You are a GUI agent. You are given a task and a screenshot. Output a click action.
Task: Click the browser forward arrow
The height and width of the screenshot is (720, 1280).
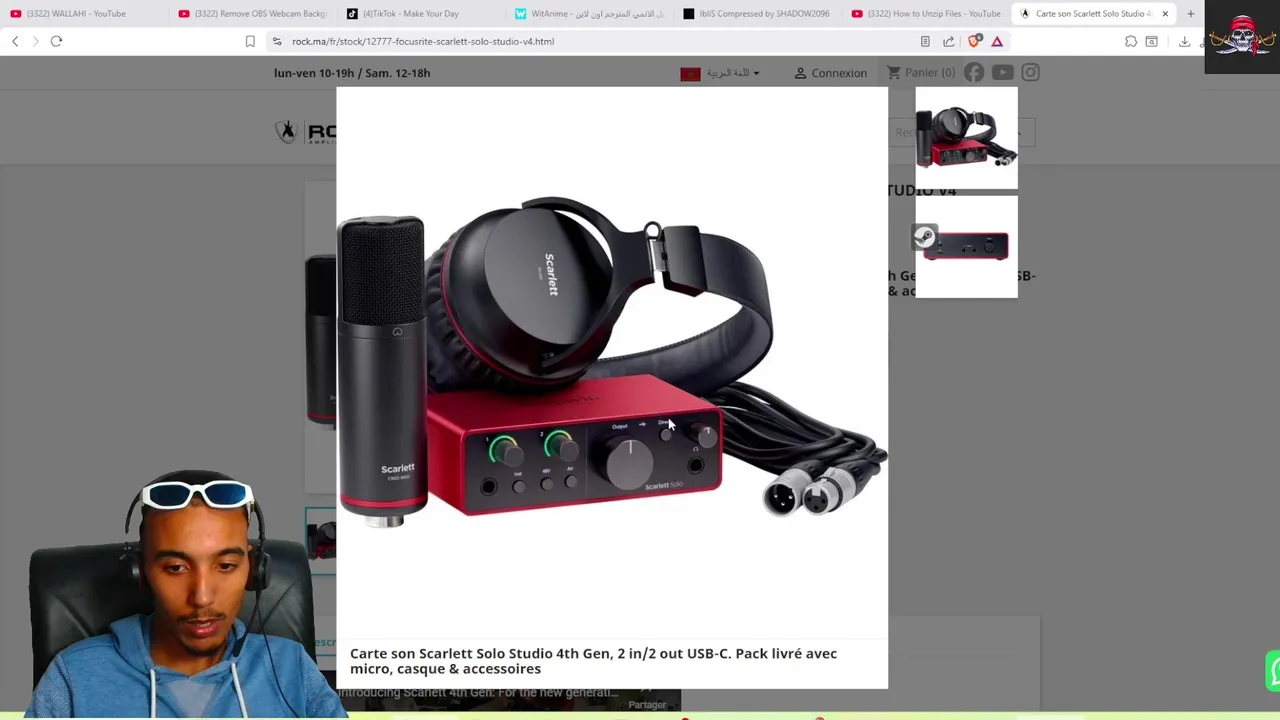[x=36, y=41]
